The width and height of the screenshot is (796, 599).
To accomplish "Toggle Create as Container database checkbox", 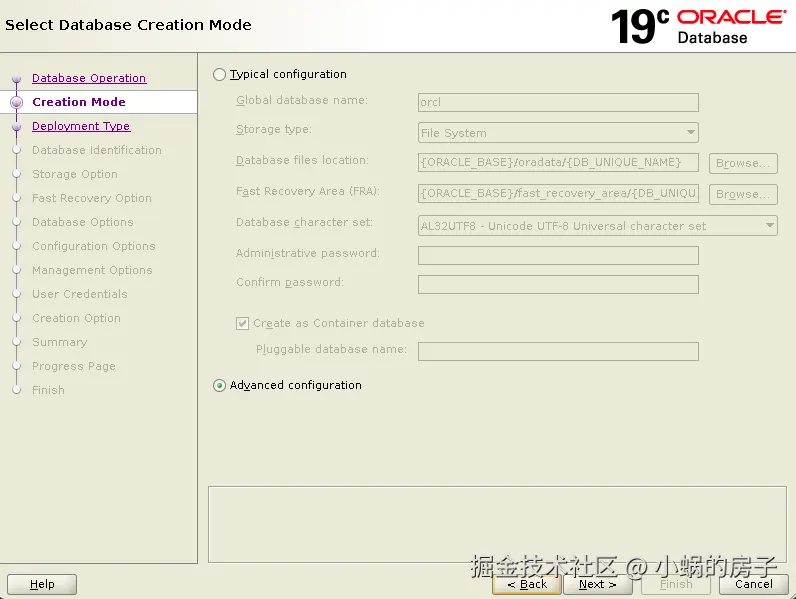I will coord(242,323).
